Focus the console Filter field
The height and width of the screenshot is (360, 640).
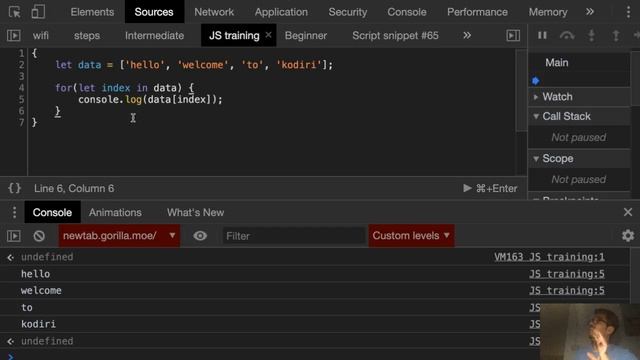pos(294,236)
